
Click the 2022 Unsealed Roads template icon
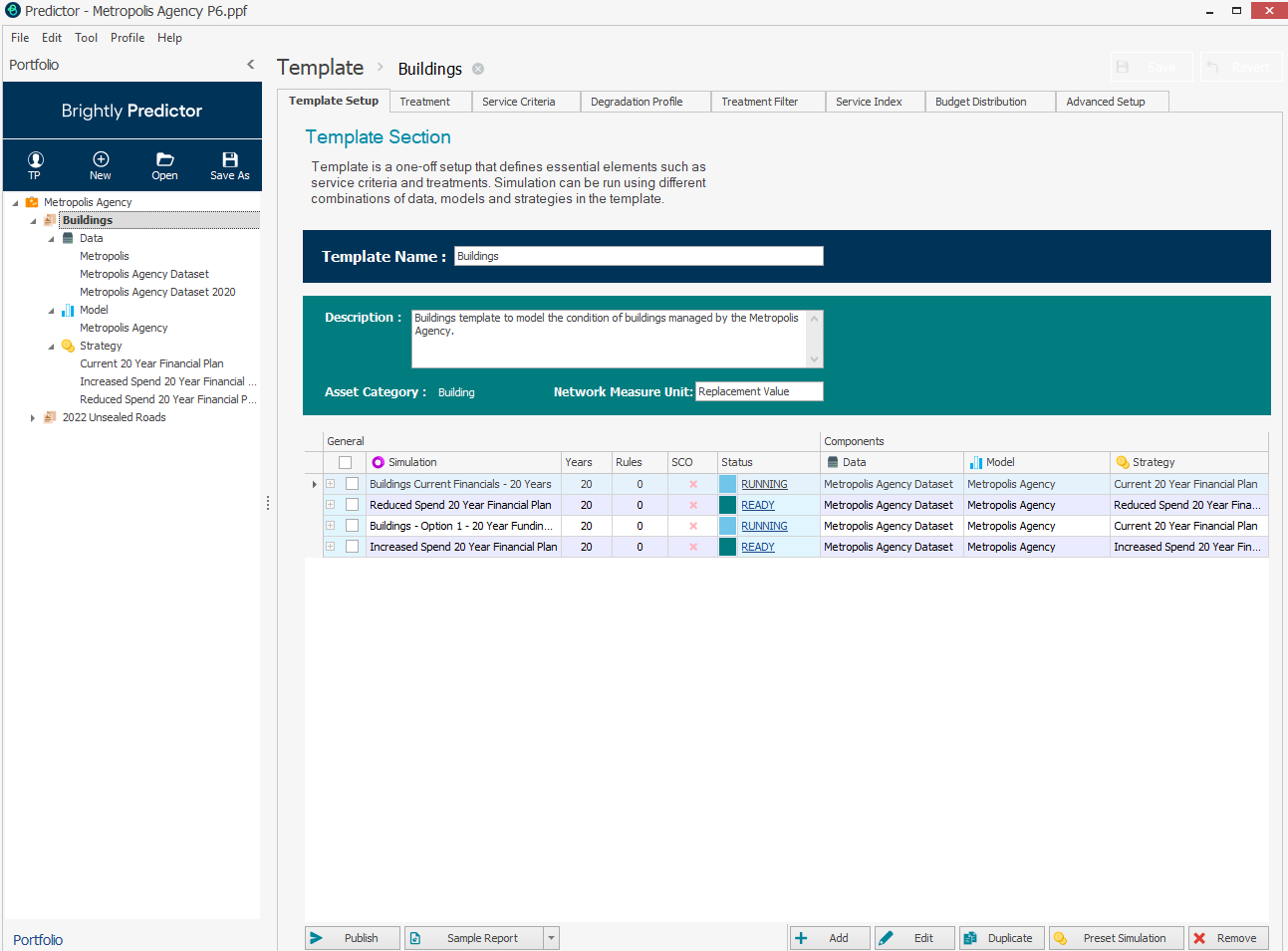[50, 417]
